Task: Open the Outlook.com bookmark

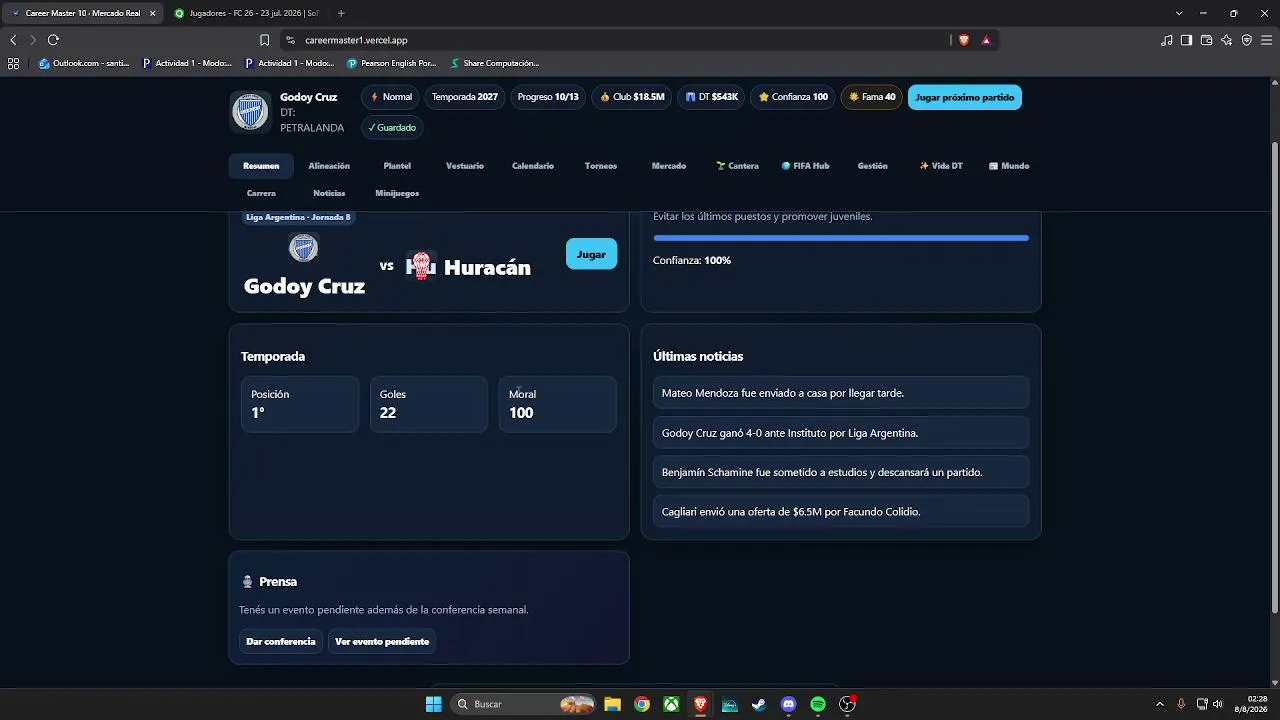Action: [x=84, y=63]
